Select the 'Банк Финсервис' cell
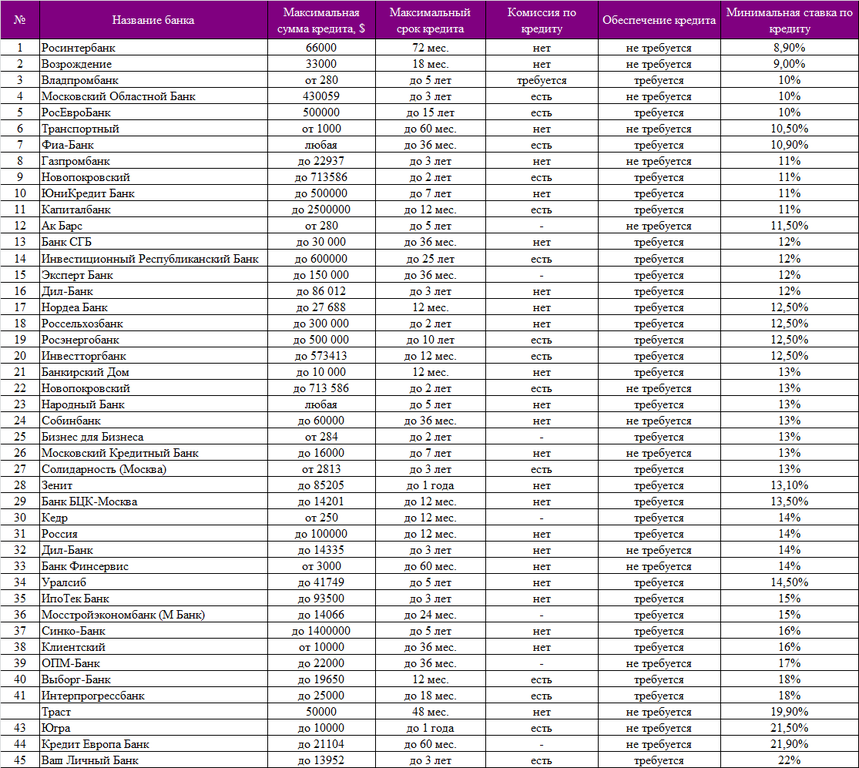859x768 pixels. 153,566
